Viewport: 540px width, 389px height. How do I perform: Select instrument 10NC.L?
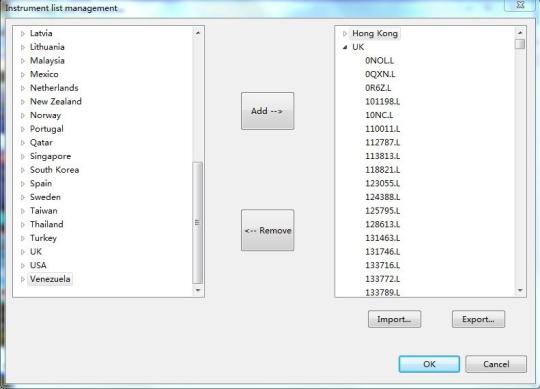[379, 115]
